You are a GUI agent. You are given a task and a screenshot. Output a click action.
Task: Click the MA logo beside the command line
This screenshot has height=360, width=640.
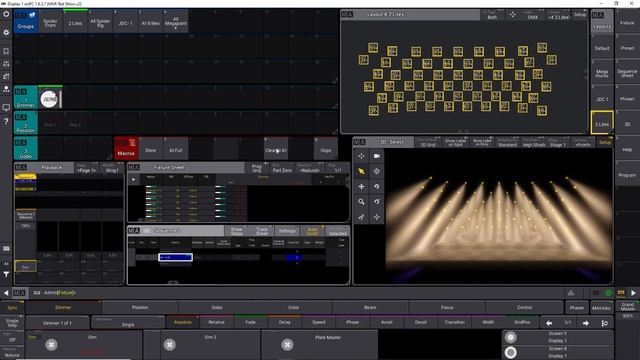pos(19,293)
